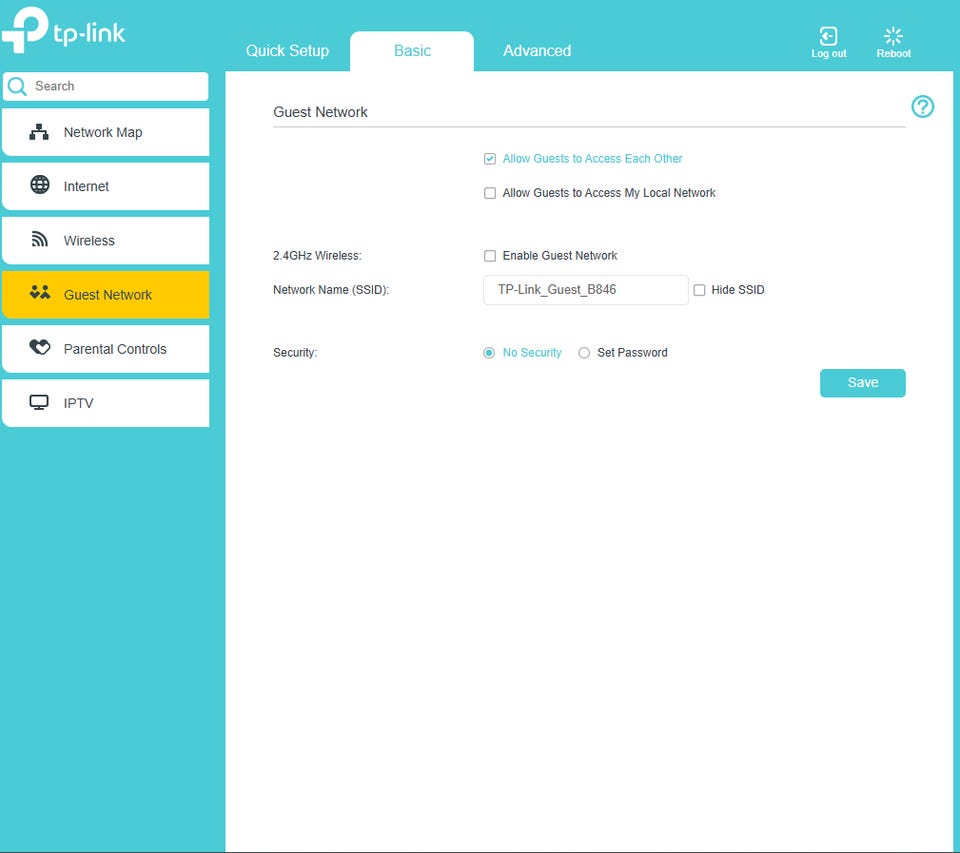Image resolution: width=960 pixels, height=853 pixels.
Task: Click the TP-Link logo
Action: (64, 29)
